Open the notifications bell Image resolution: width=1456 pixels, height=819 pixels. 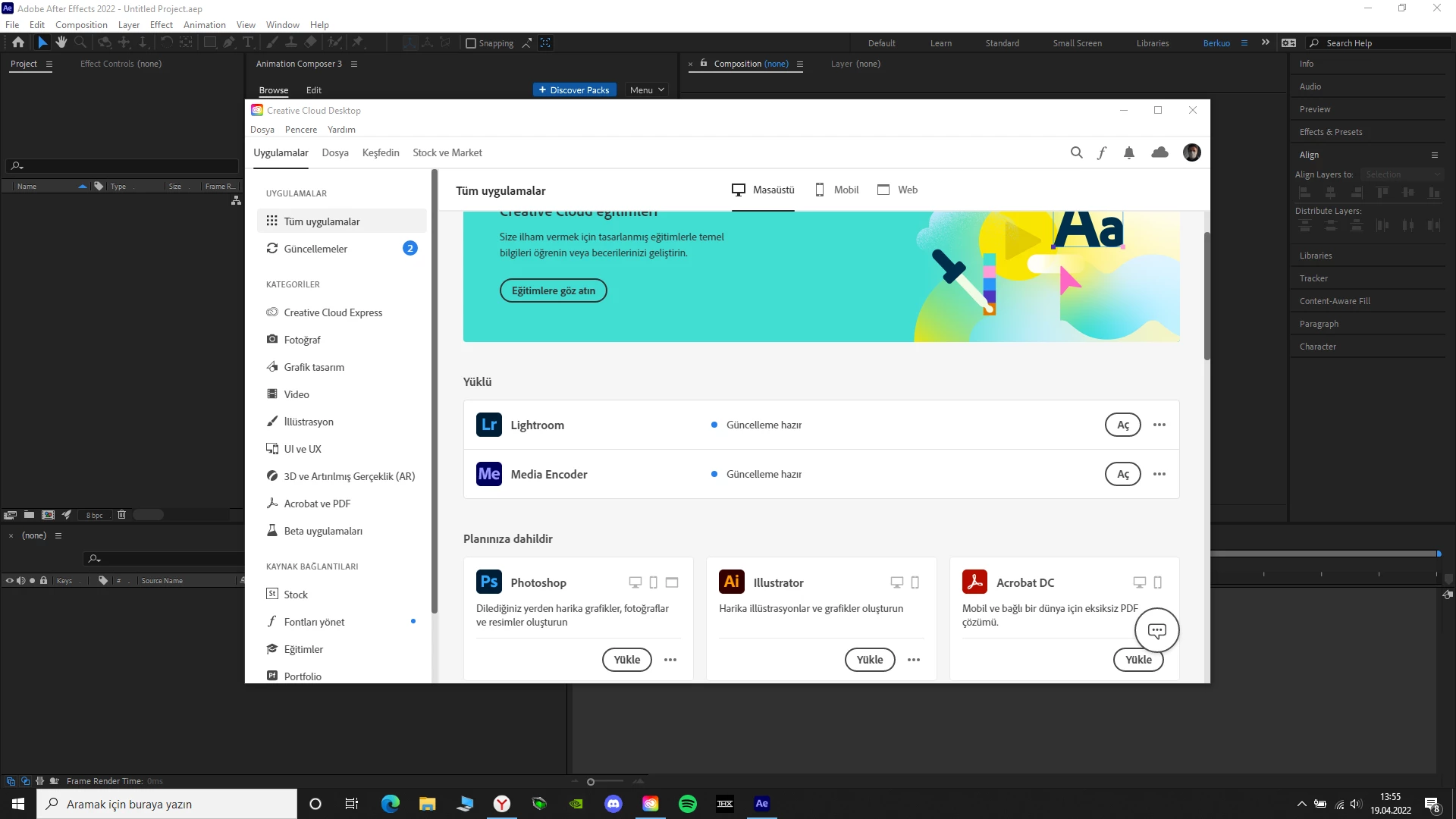click(1129, 152)
